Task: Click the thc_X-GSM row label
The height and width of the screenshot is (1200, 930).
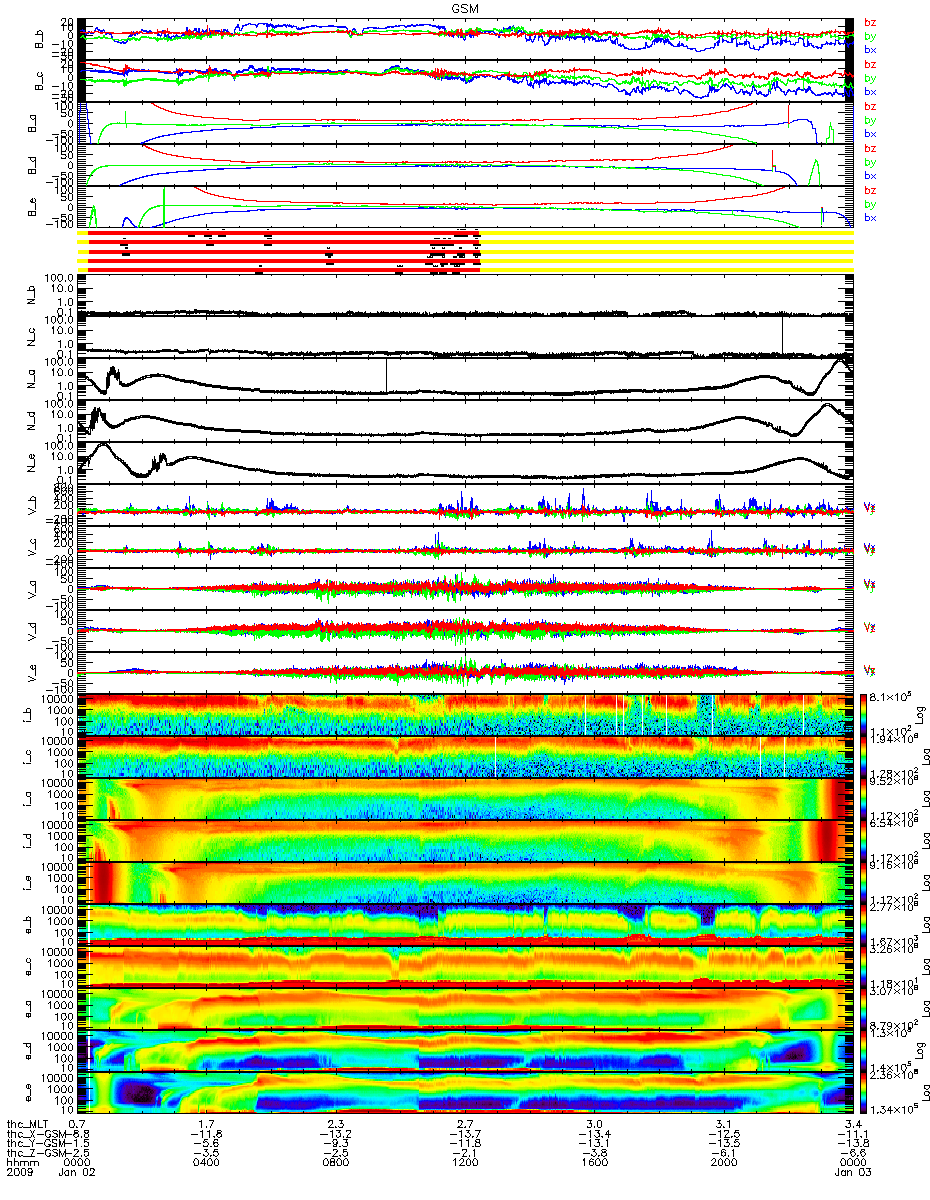Action: (37, 1135)
